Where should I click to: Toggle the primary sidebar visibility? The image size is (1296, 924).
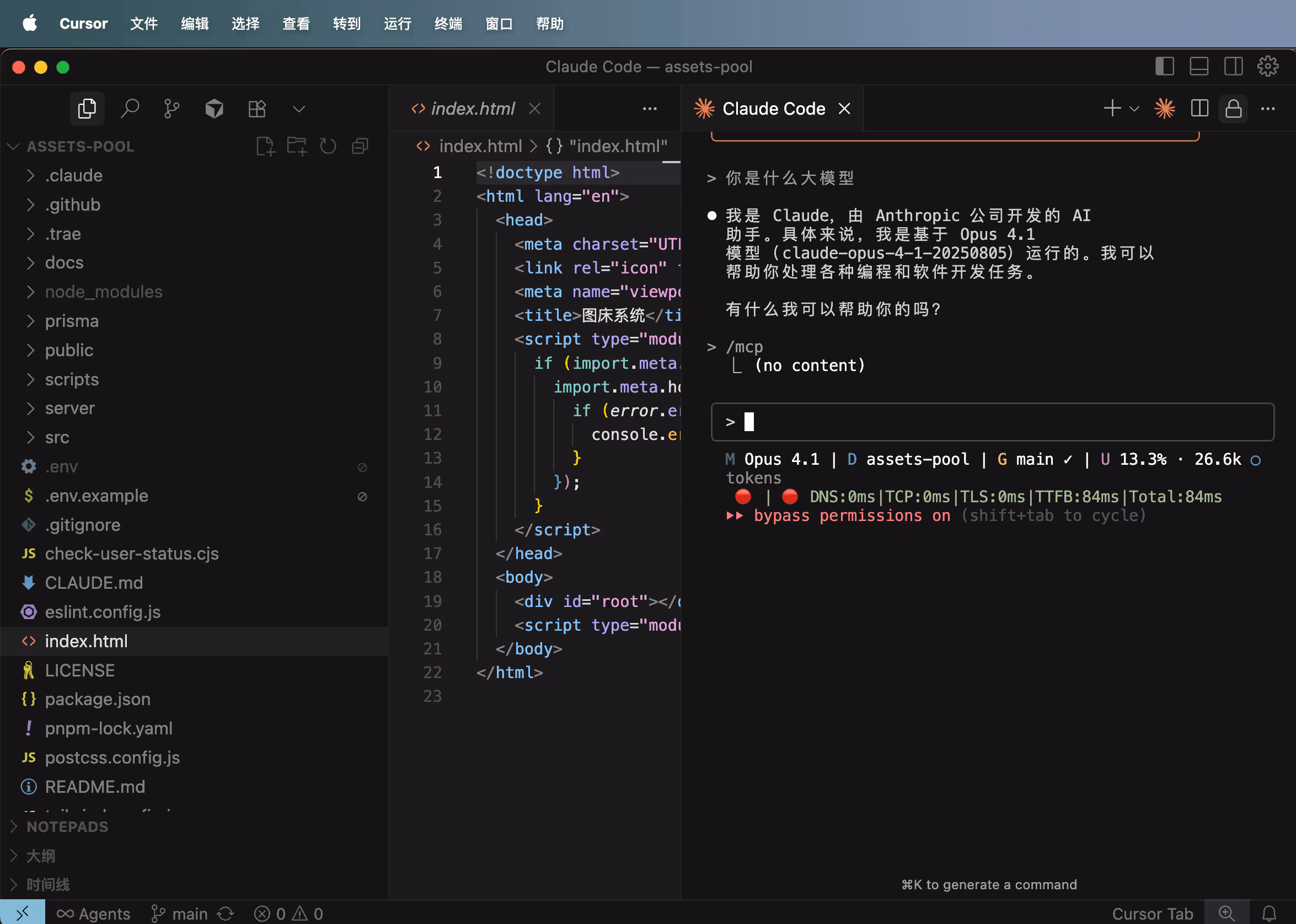[x=1164, y=66]
